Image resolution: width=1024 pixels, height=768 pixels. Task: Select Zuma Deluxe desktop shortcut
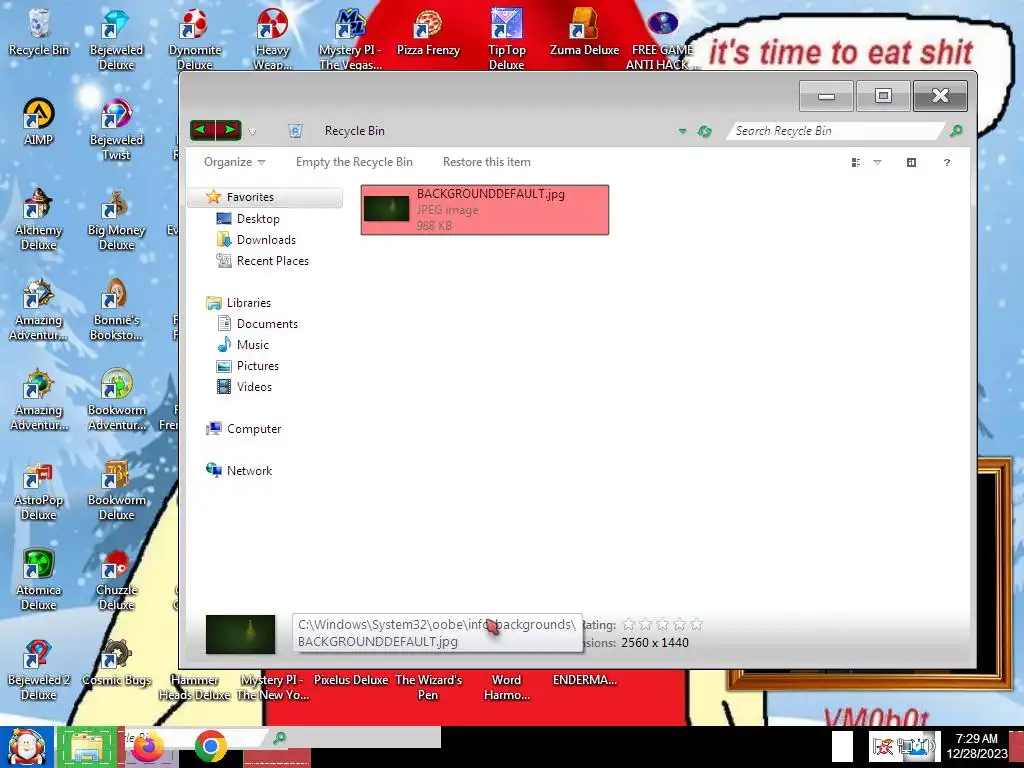pyautogui.click(x=584, y=33)
